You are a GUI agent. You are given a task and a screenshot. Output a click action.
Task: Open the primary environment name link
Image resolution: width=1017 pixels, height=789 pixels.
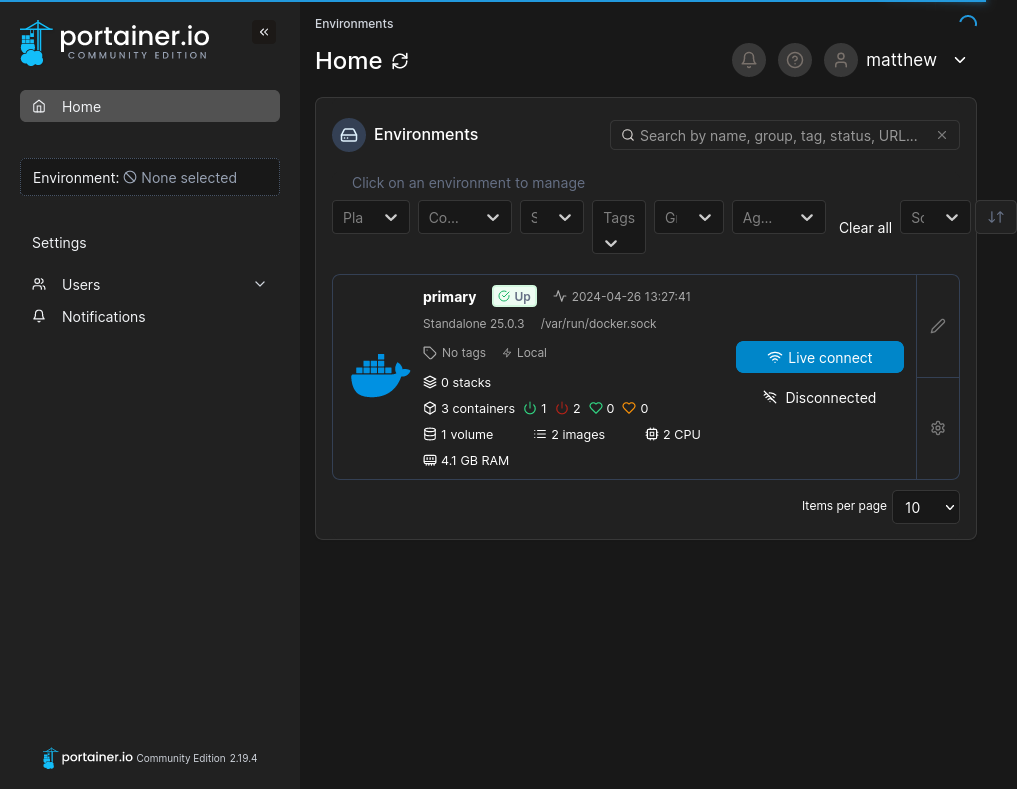[x=449, y=297]
